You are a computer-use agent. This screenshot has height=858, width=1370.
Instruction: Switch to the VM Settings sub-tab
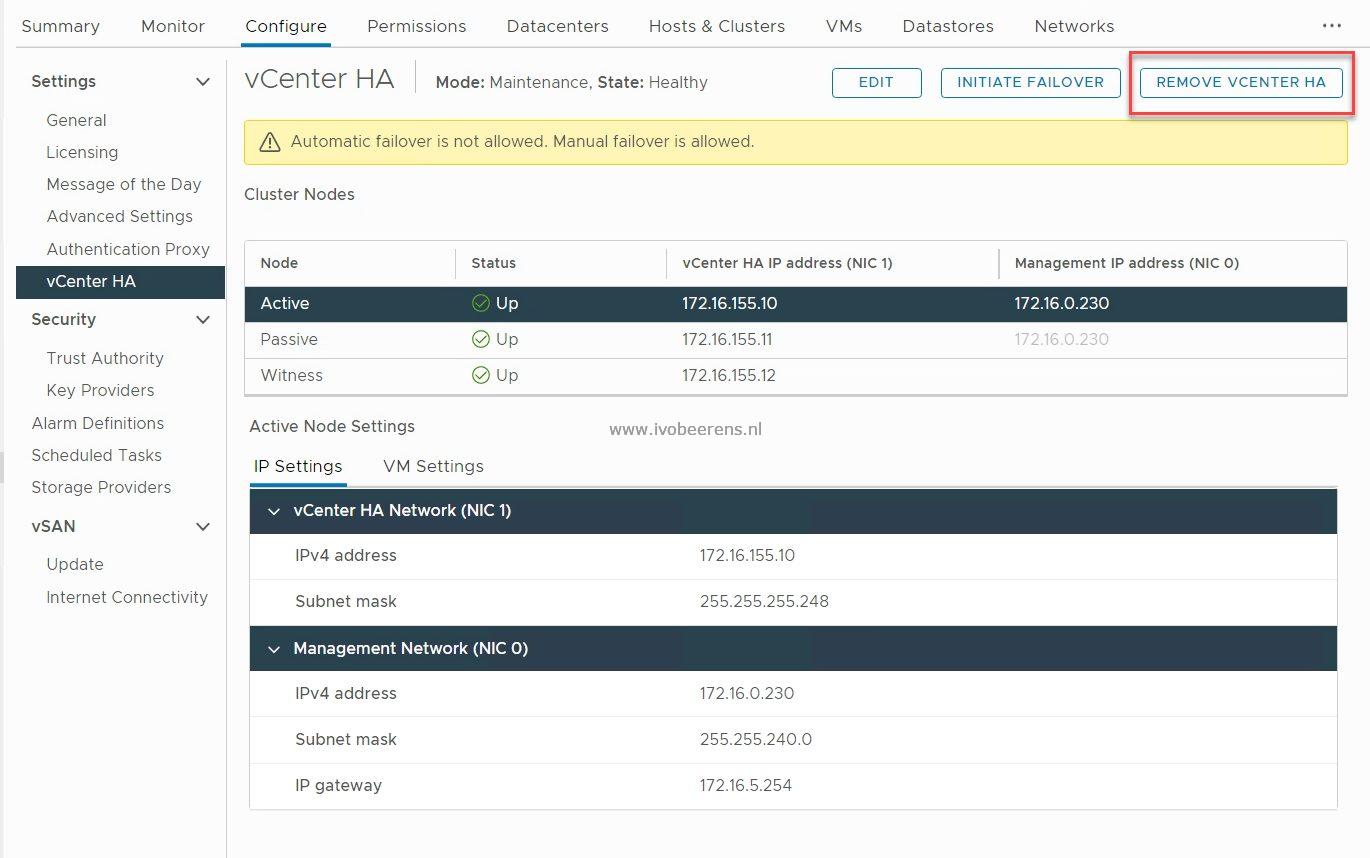pos(433,466)
